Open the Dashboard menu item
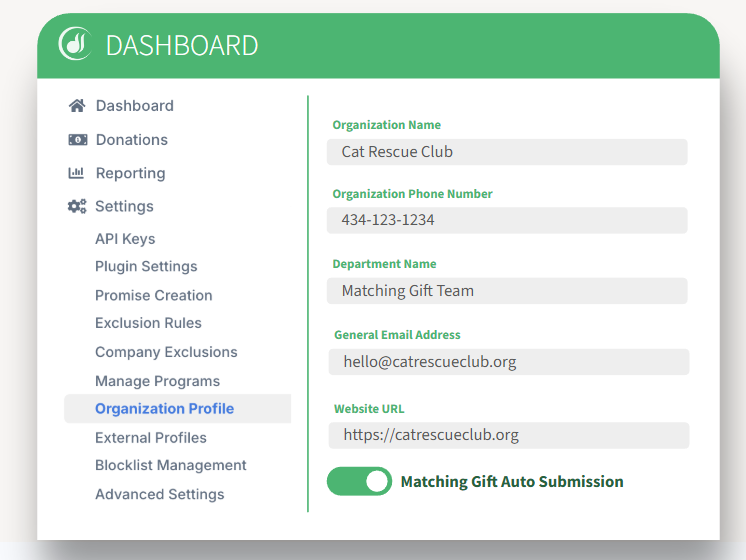Screen dimensions: 746x560 [135, 106]
